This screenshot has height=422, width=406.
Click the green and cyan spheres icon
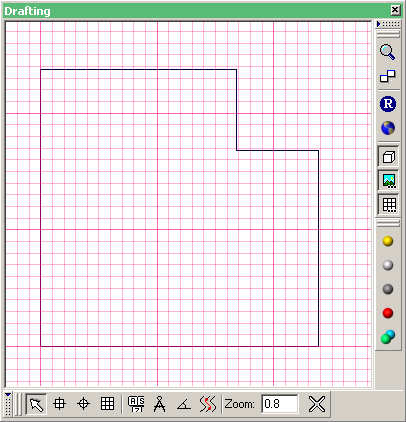[x=388, y=337]
